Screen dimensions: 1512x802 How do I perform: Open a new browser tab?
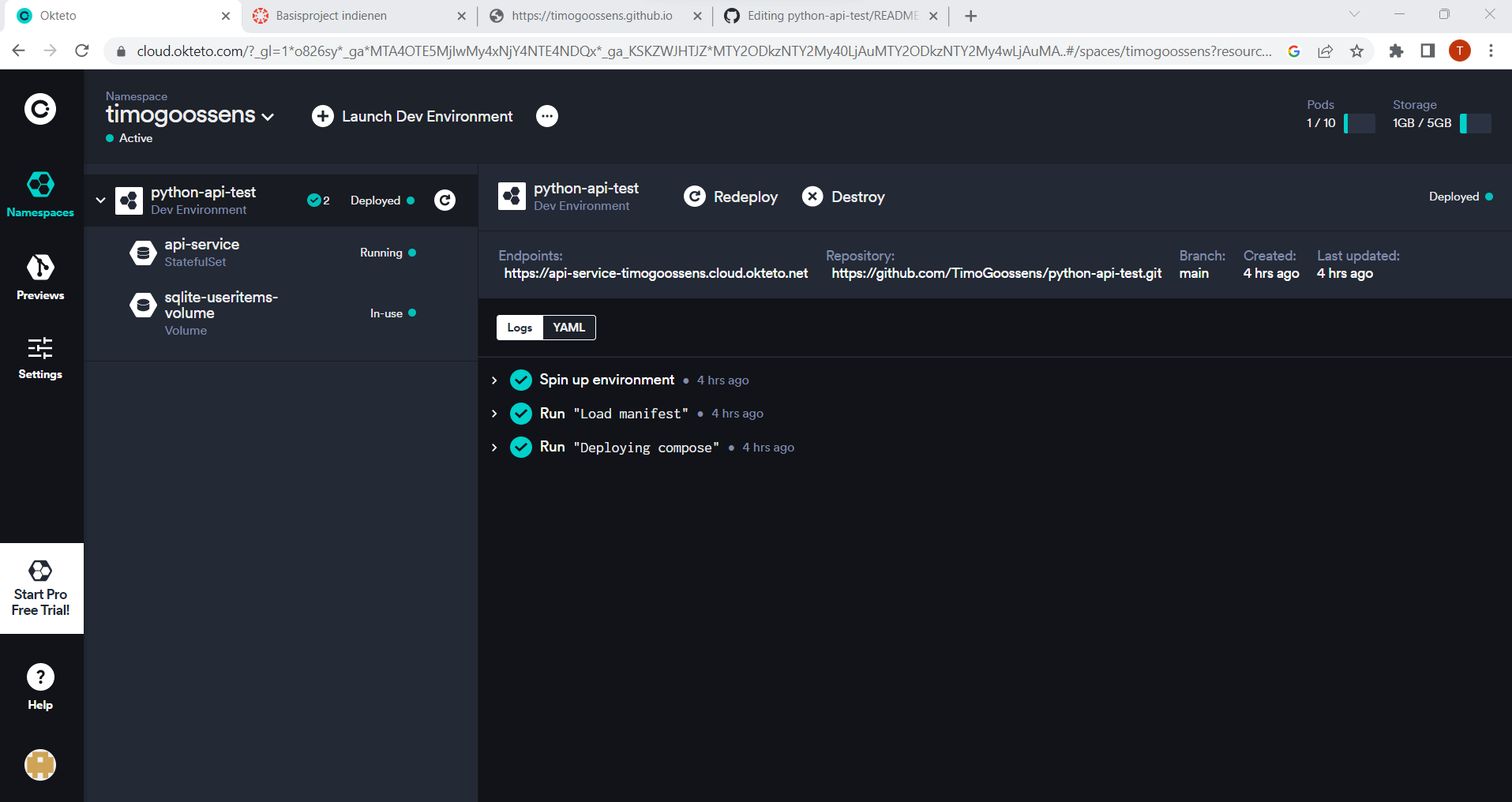tap(971, 16)
